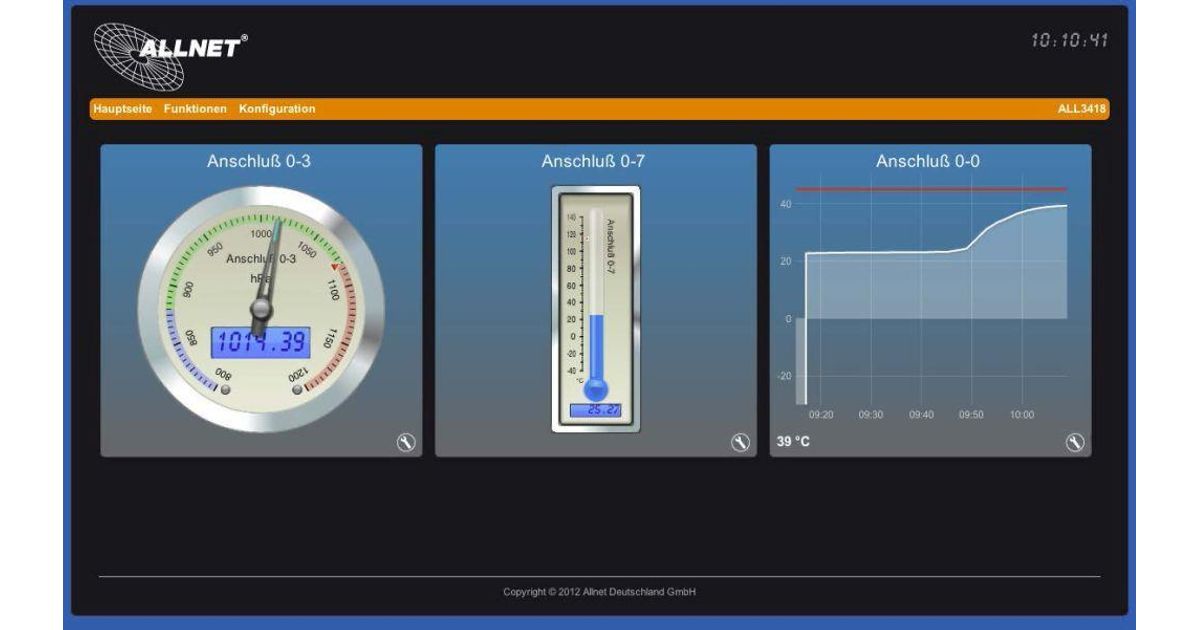Viewport: 1200px width, 630px height.
Task: Click the thermometer's blue digital temperature display
Action: coord(596,410)
